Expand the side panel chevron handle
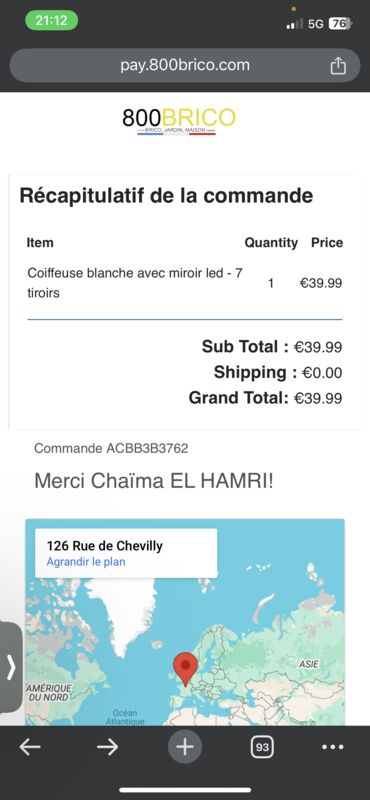This screenshot has width=370, height=800. coord(11,667)
